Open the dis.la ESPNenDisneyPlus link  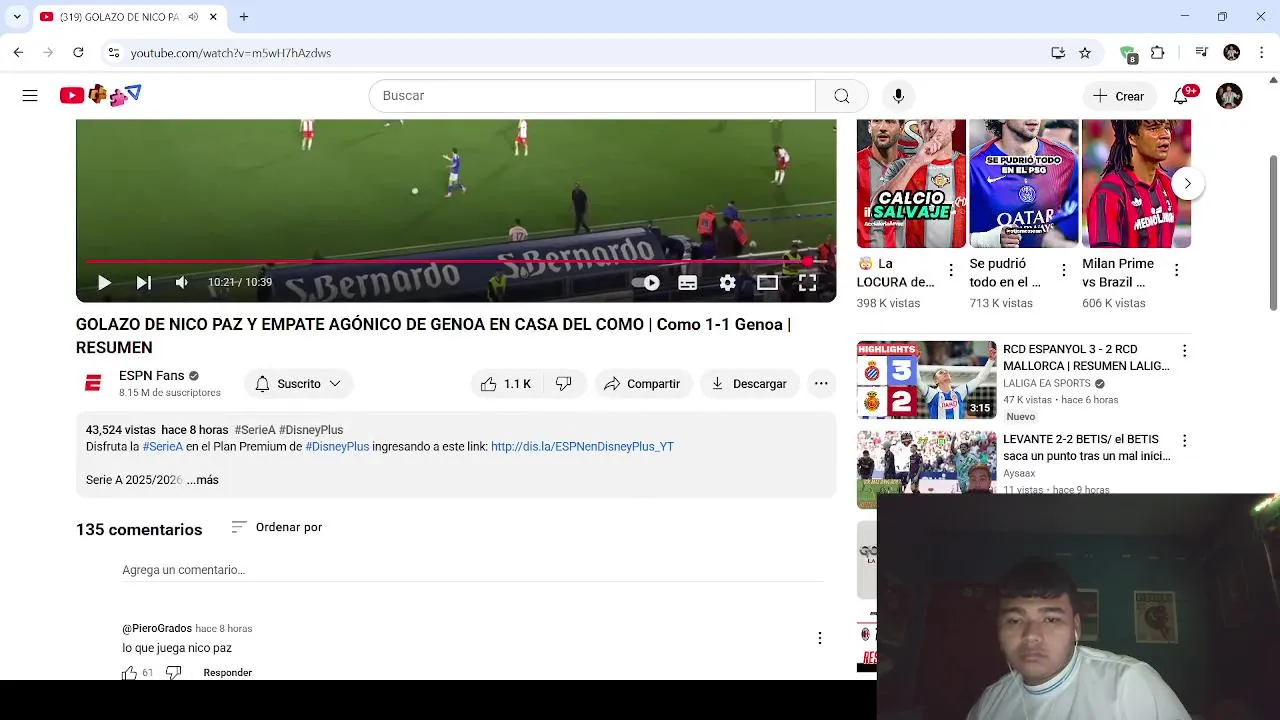[x=582, y=447]
